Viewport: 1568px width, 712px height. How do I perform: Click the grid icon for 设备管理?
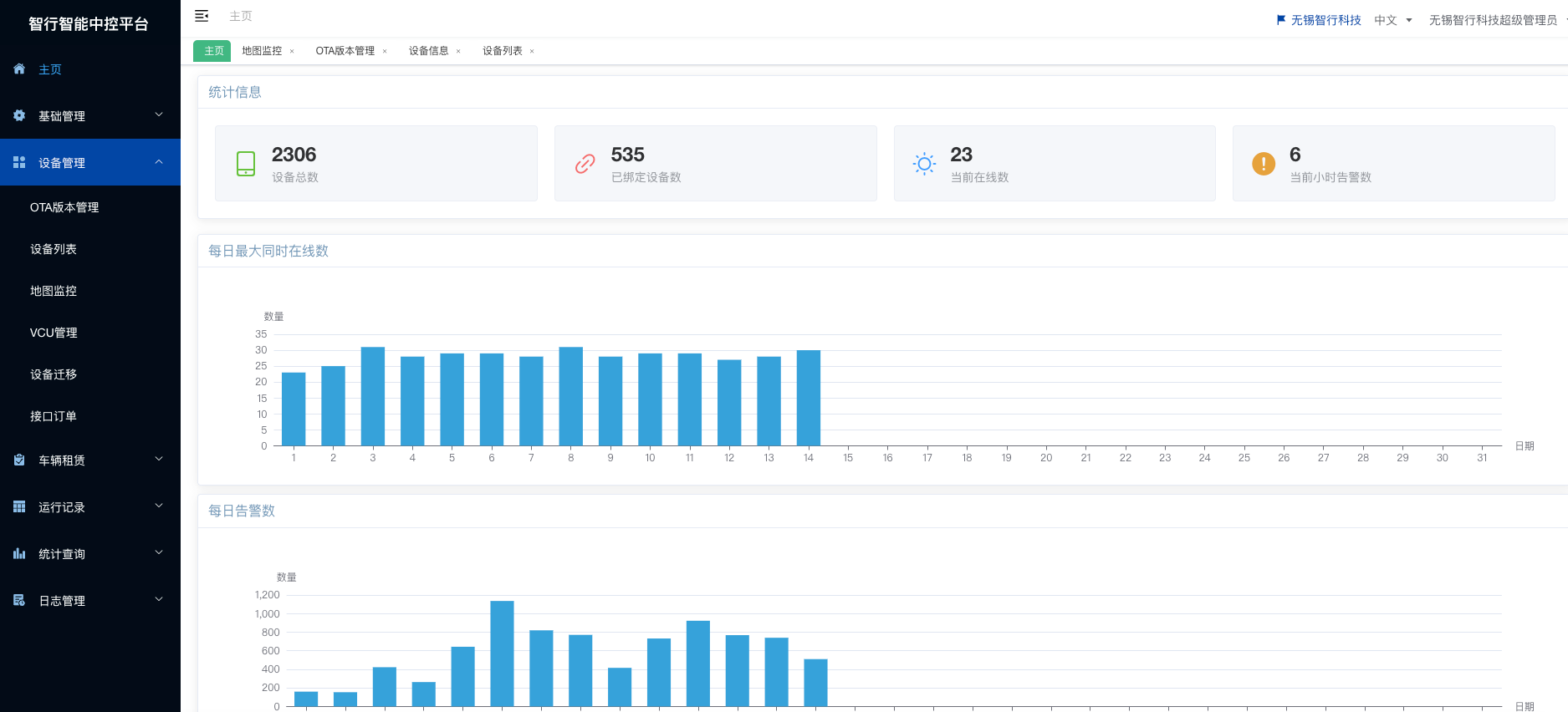click(x=19, y=162)
